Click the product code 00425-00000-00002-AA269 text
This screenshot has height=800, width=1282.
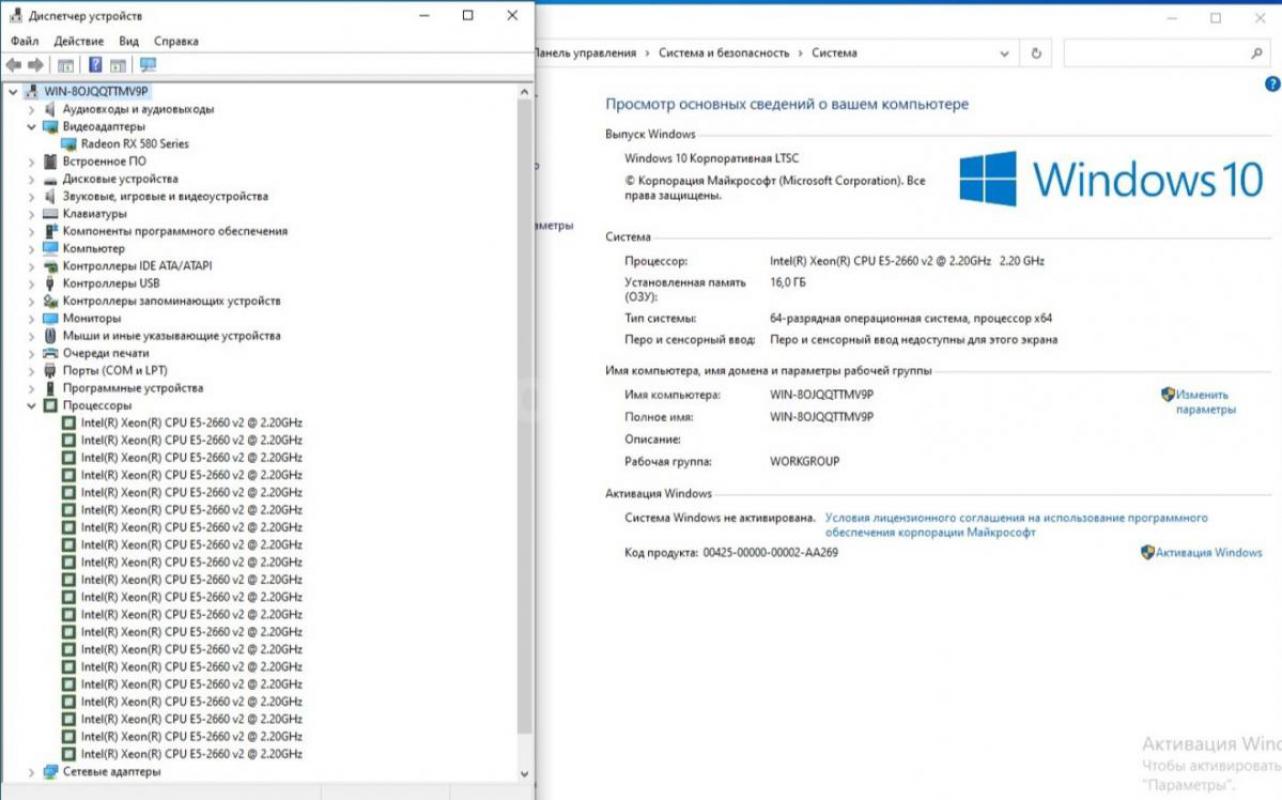(770, 552)
